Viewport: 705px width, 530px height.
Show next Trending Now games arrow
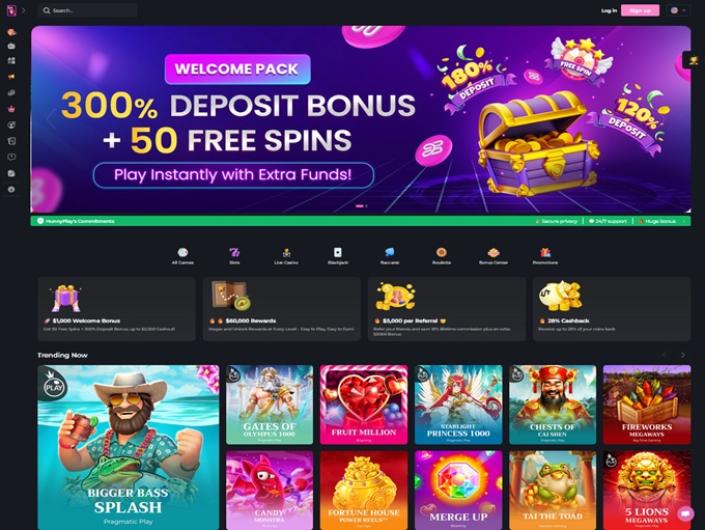pos(683,355)
